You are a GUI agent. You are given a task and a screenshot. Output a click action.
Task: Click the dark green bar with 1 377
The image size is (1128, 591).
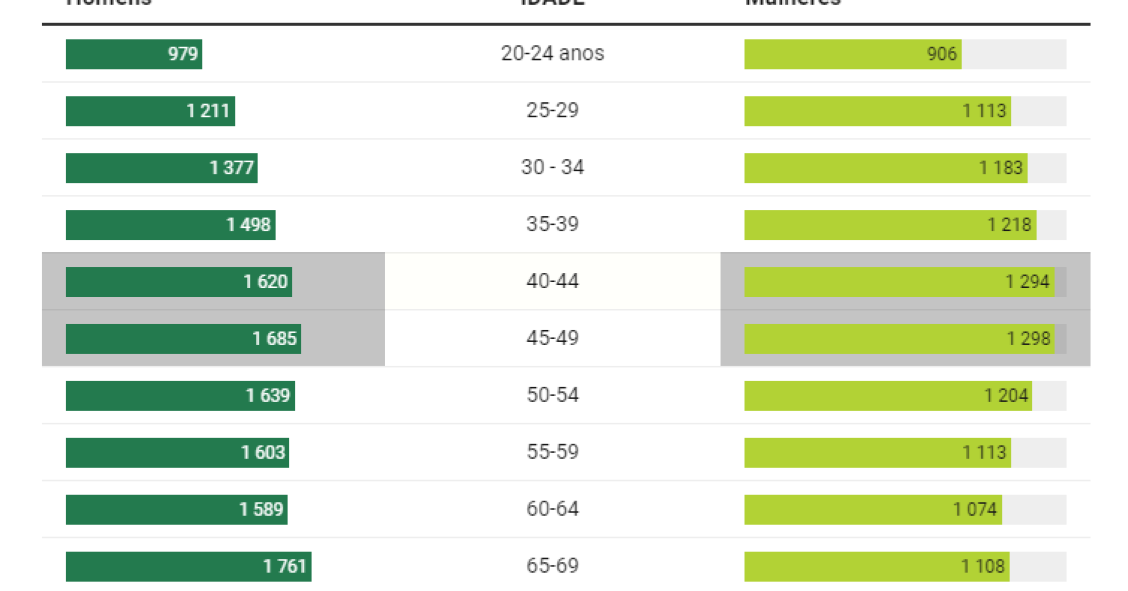pyautogui.click(x=162, y=168)
